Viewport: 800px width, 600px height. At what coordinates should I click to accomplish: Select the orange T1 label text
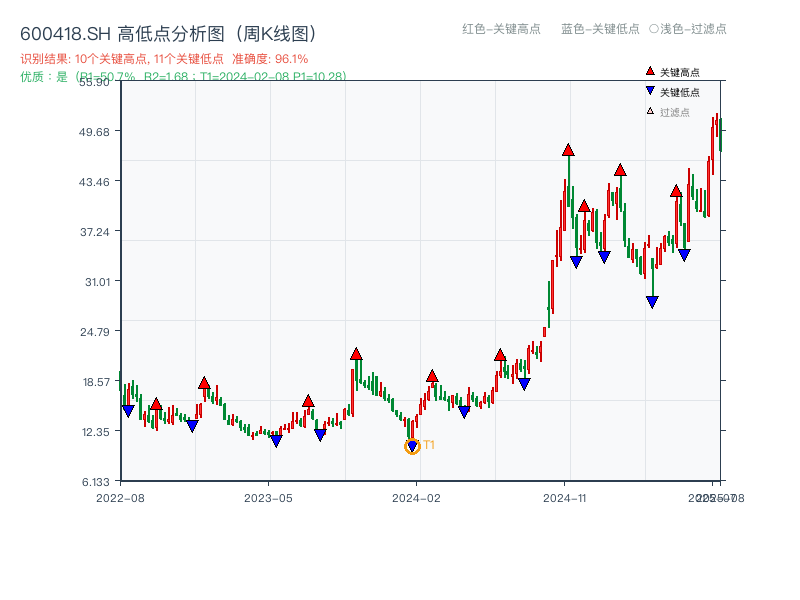click(429, 445)
